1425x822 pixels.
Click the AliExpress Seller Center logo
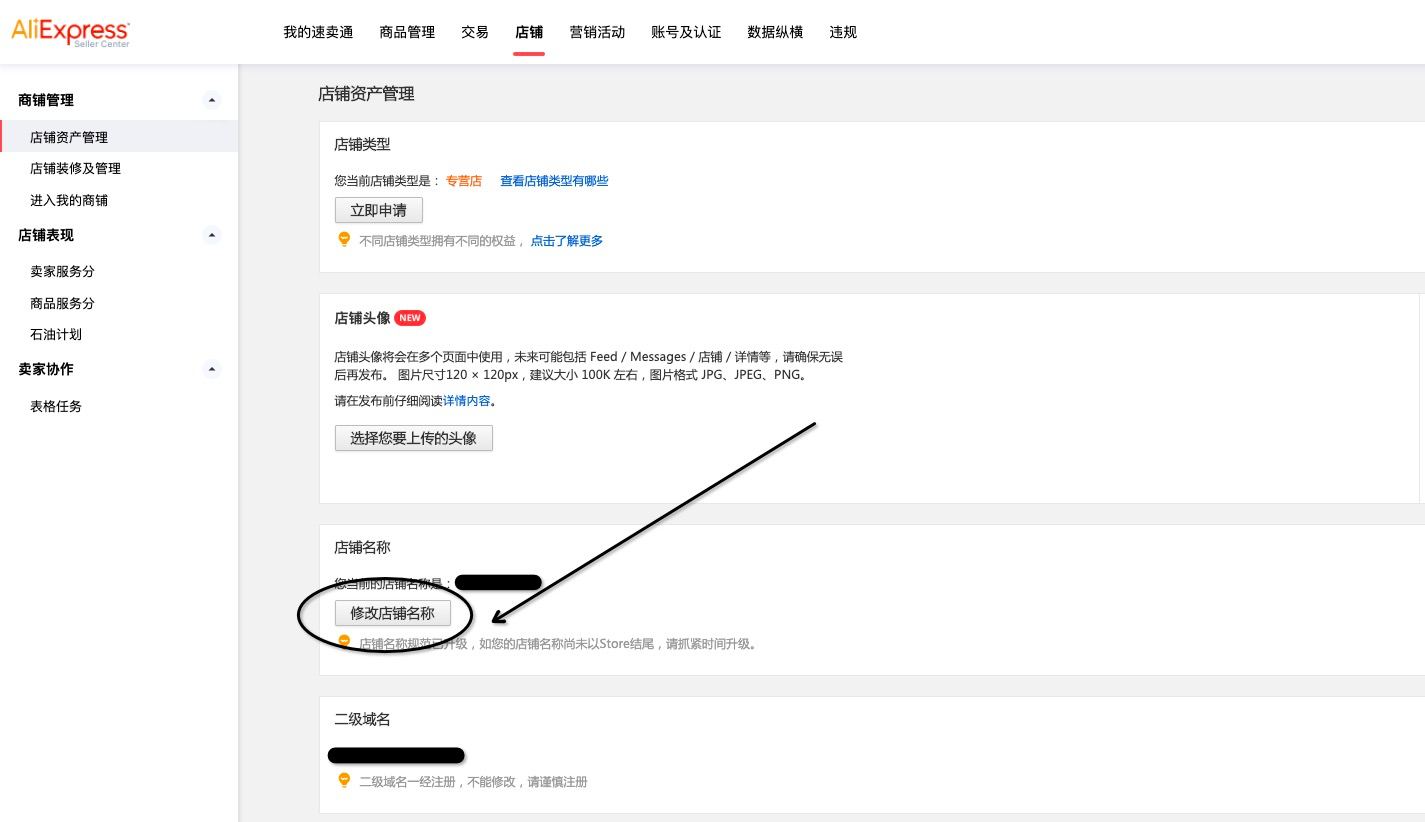point(70,32)
